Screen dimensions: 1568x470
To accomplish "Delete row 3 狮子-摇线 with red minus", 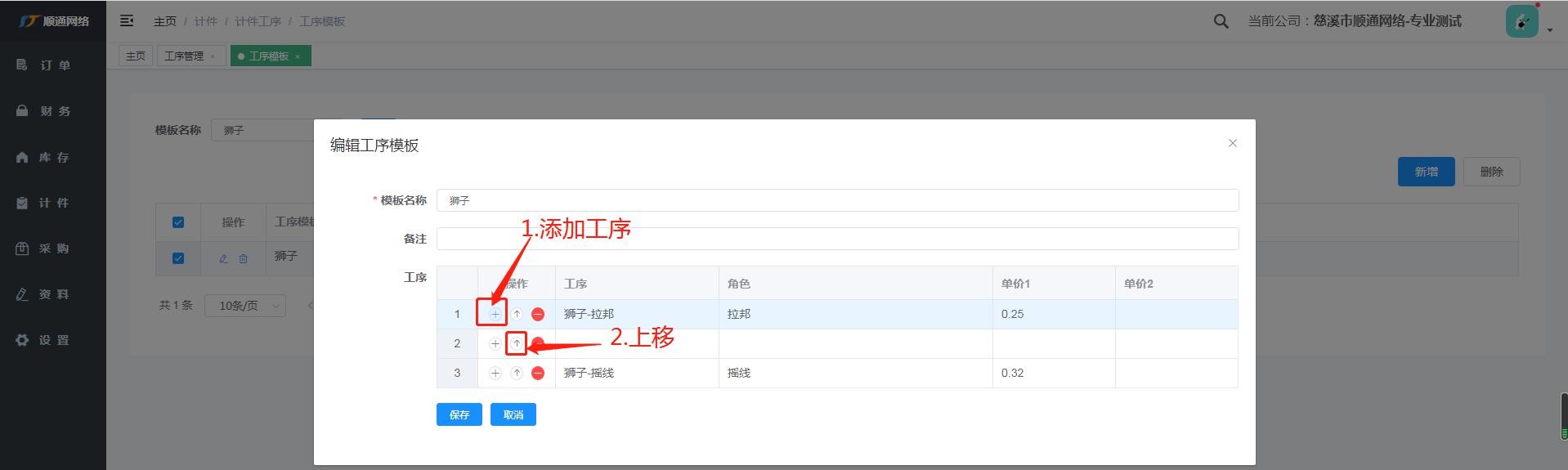I will (538, 373).
